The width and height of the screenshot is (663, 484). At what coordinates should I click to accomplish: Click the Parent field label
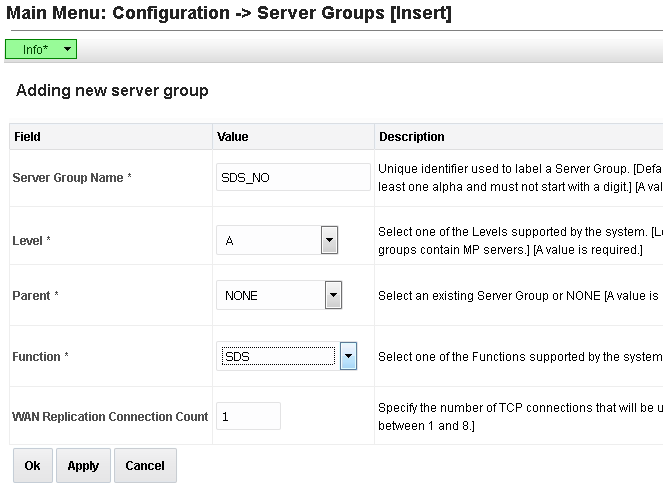pos(35,296)
